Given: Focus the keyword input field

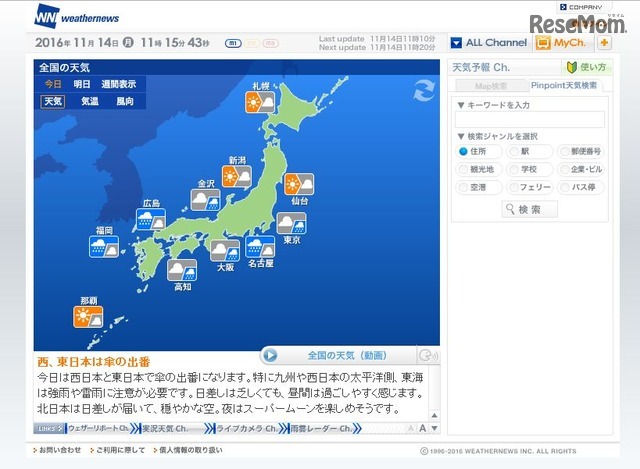Looking at the screenshot, I should tap(529, 120).
